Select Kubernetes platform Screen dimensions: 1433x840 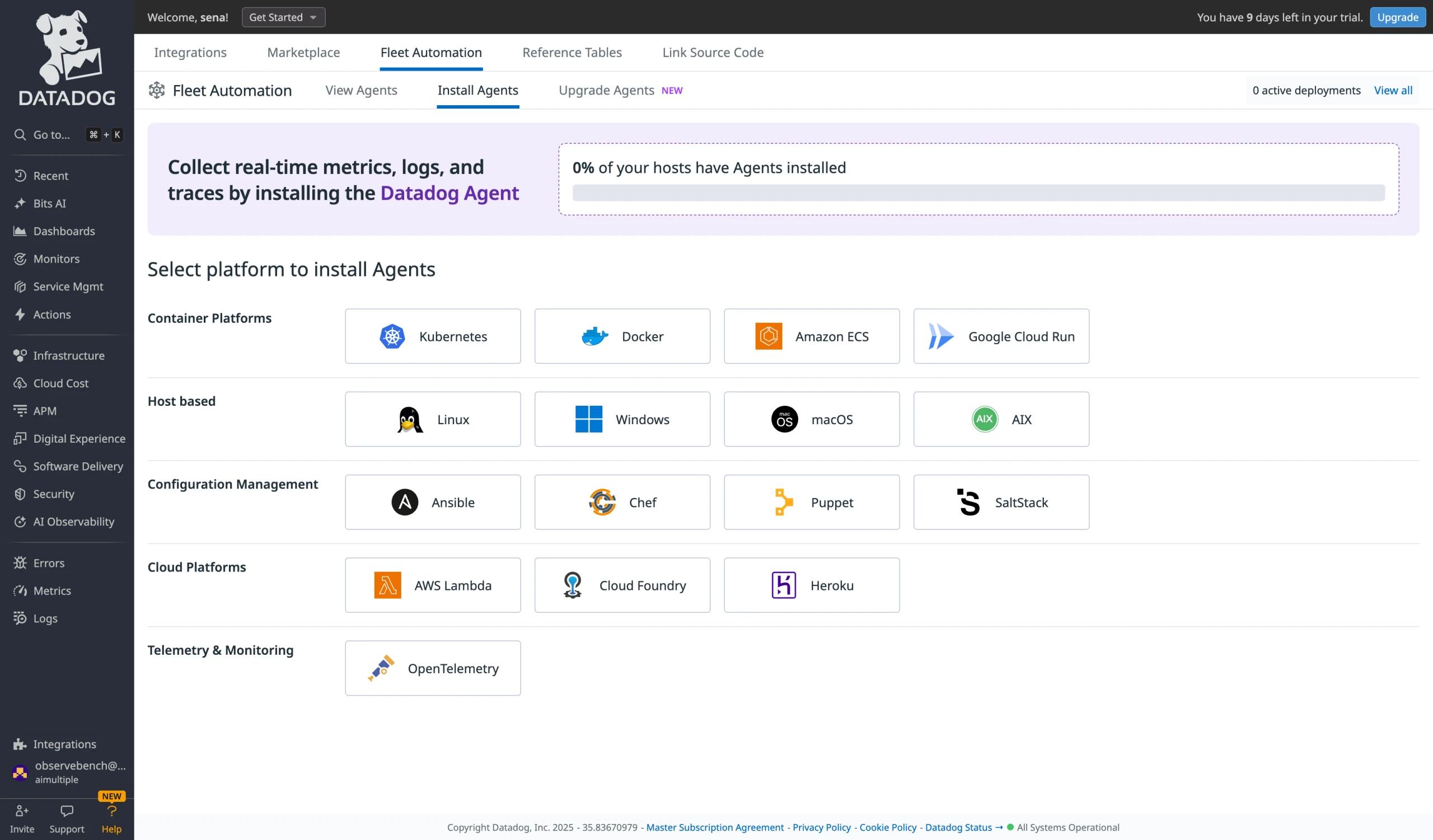point(433,336)
